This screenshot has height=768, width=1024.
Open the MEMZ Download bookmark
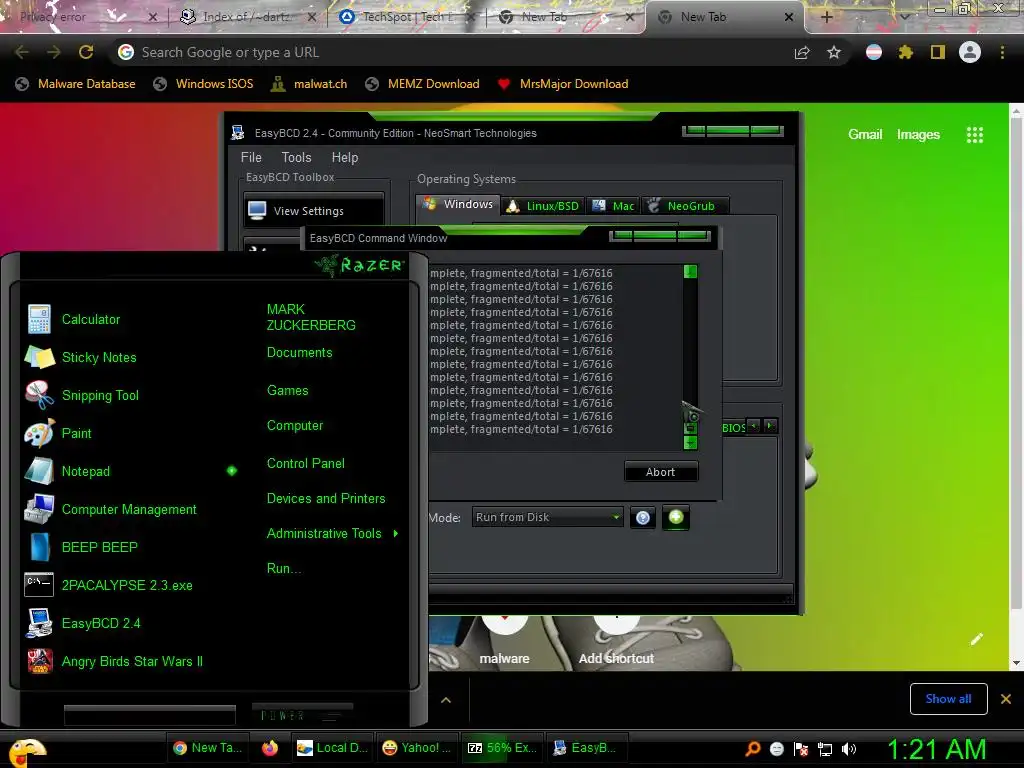pyautogui.click(x=423, y=84)
